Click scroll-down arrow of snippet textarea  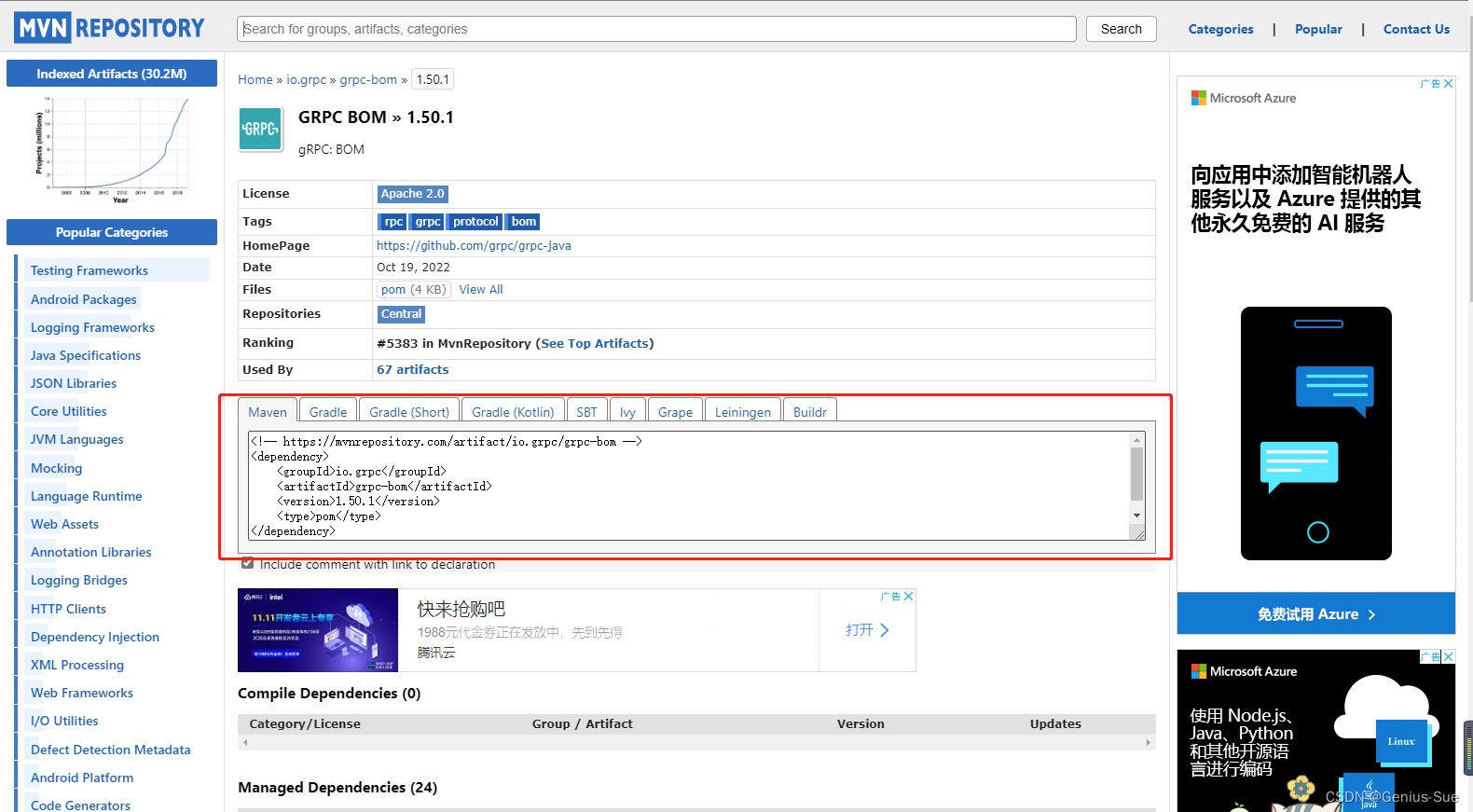click(x=1136, y=516)
